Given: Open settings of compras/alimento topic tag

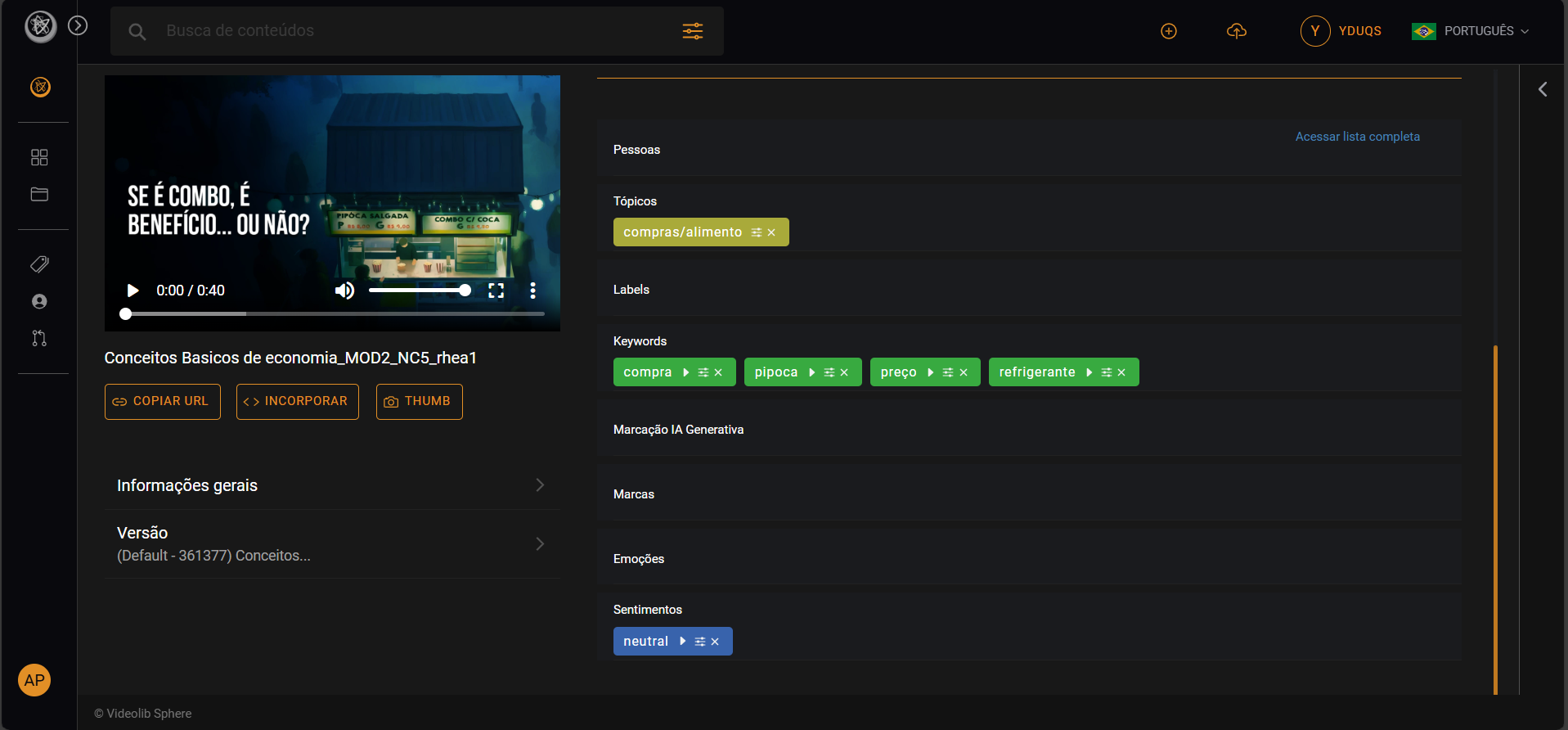Looking at the screenshot, I should coord(756,232).
